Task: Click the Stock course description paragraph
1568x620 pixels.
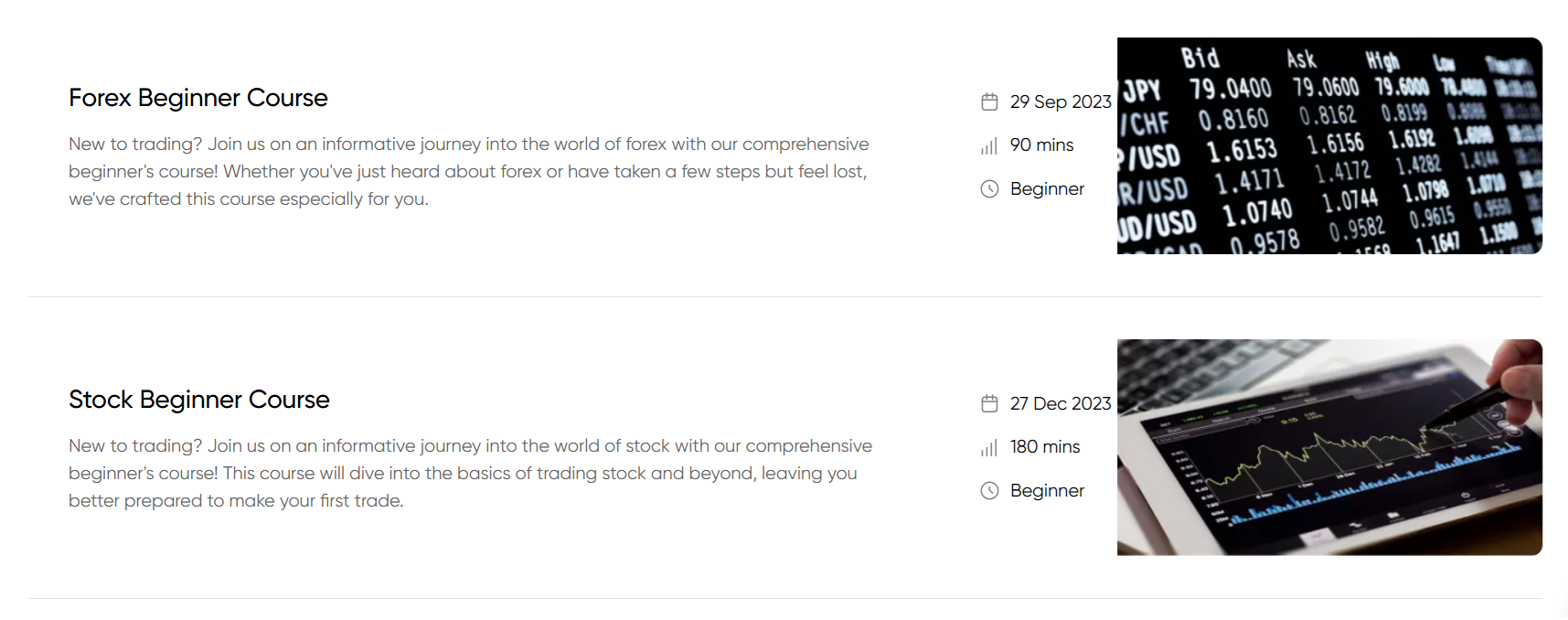Action: coord(470,474)
